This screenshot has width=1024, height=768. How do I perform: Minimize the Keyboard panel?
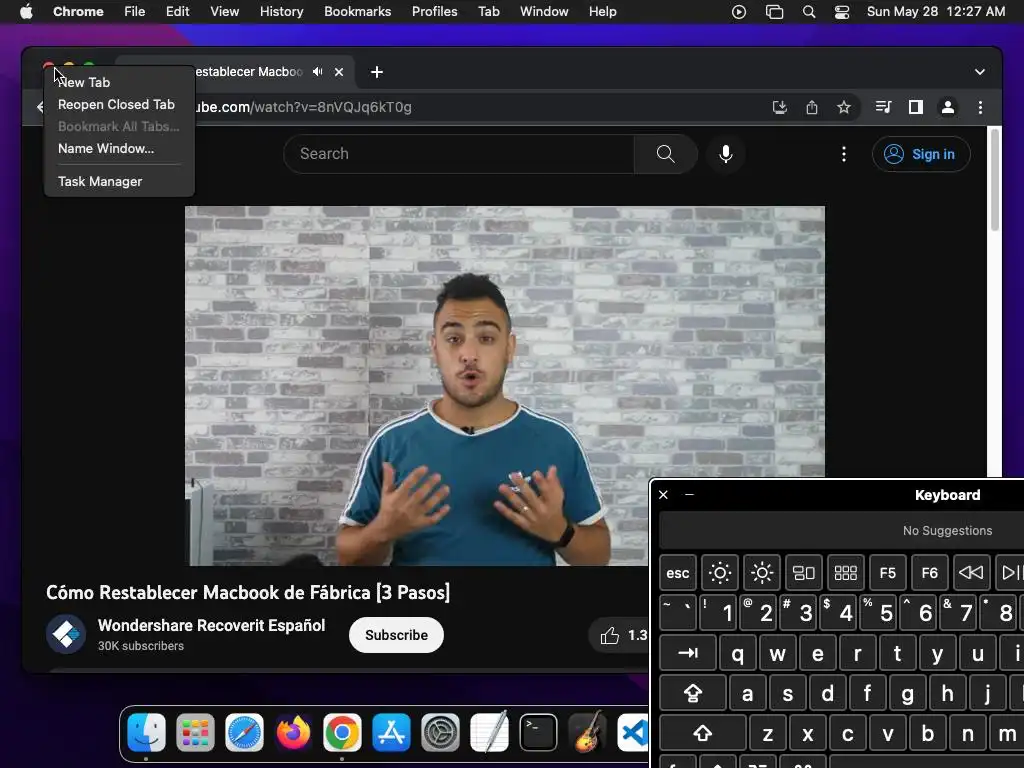coord(689,495)
